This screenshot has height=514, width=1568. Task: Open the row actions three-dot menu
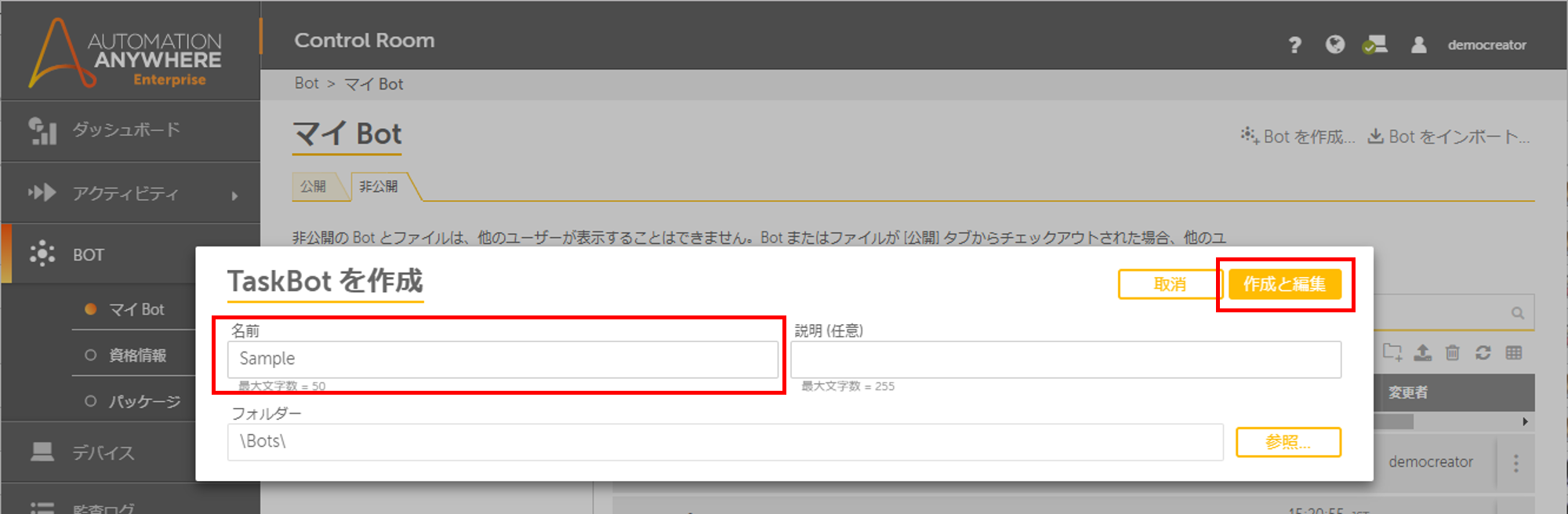coord(1516,463)
